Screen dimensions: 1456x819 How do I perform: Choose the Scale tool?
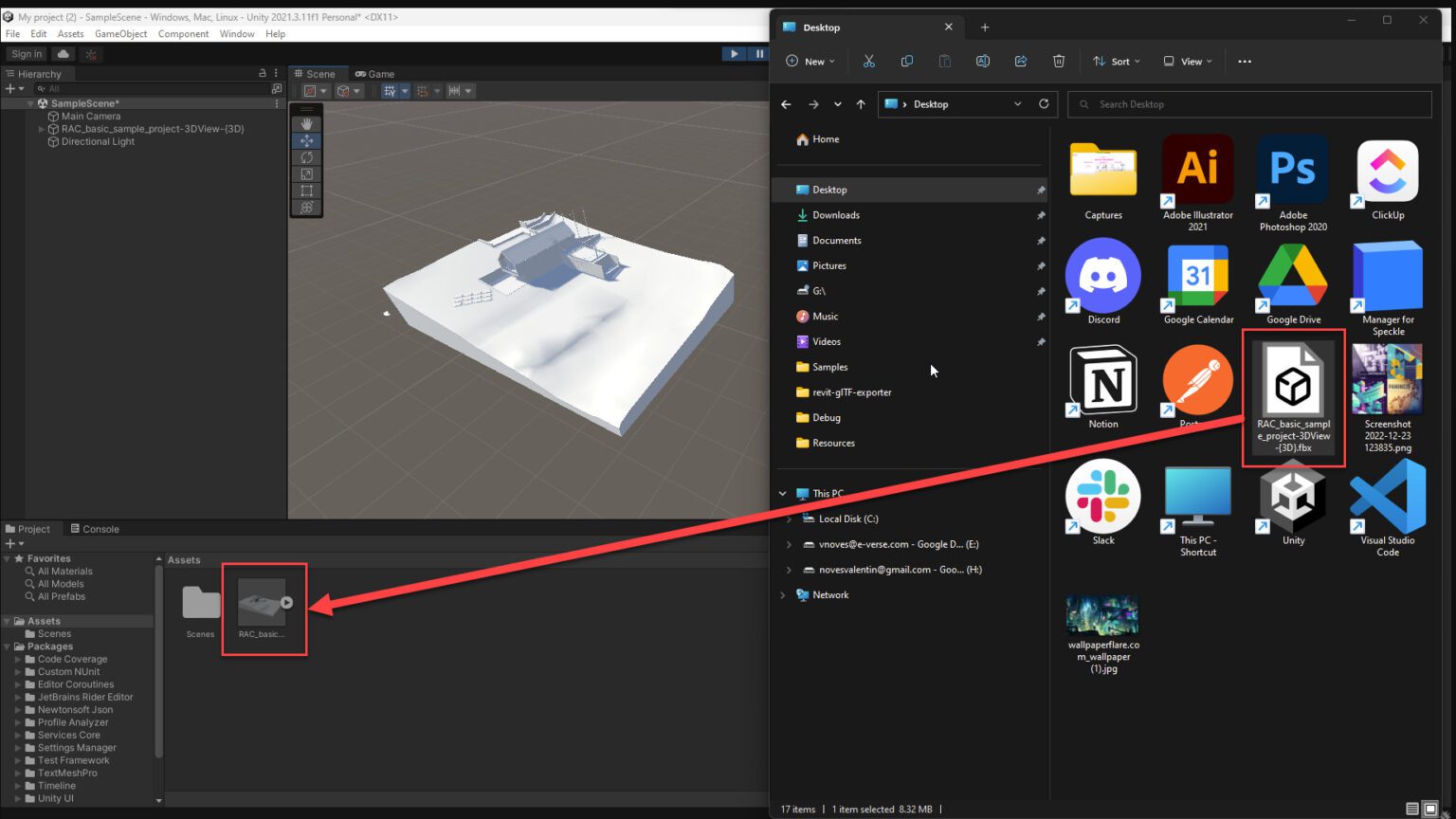coord(305,174)
